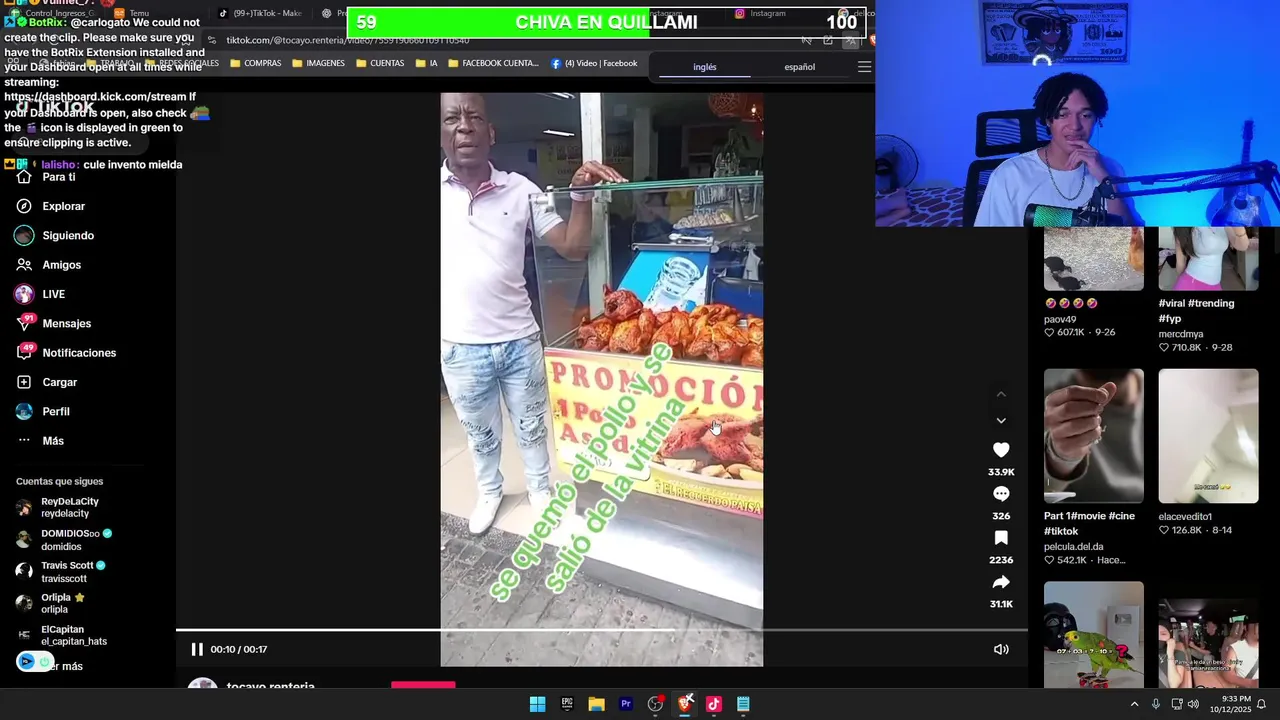Expand the Más options in sidebar
The width and height of the screenshot is (1280, 720).
[x=40, y=441]
